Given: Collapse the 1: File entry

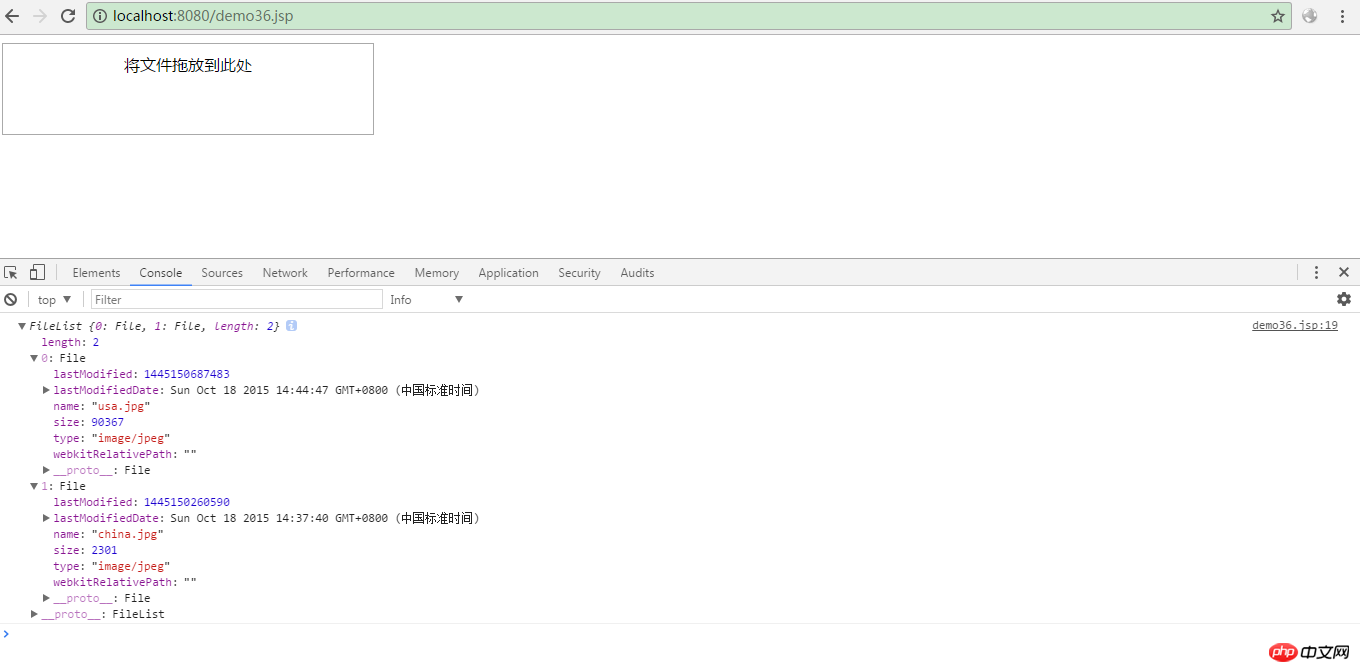Looking at the screenshot, I should pyautogui.click(x=34, y=486).
